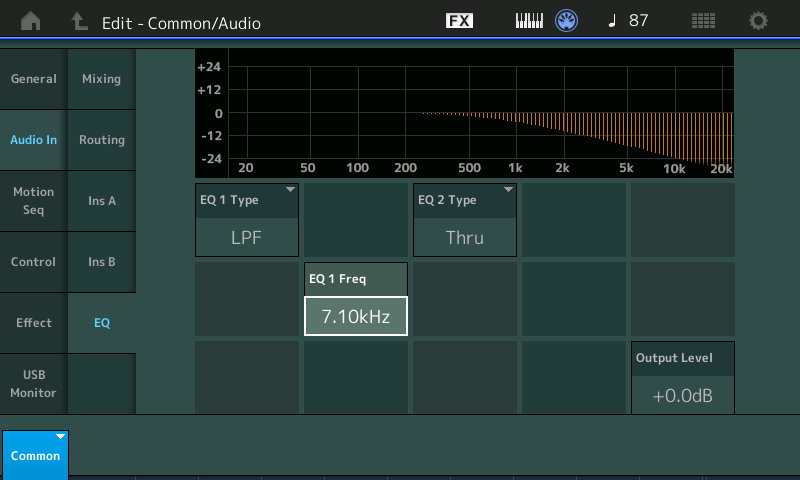Expand the EQ 2 Type dropdown

(465, 219)
